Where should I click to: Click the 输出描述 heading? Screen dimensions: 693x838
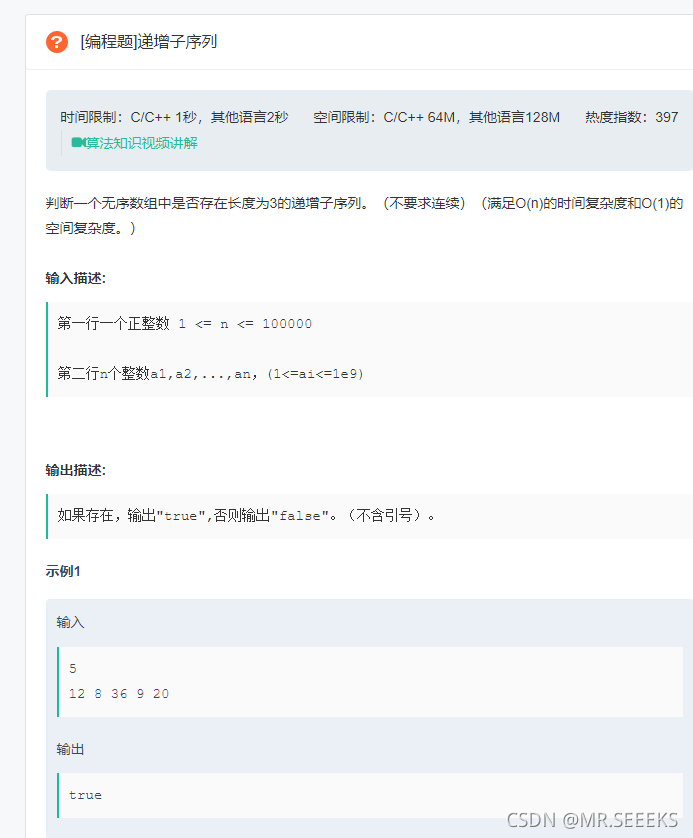coord(76,470)
